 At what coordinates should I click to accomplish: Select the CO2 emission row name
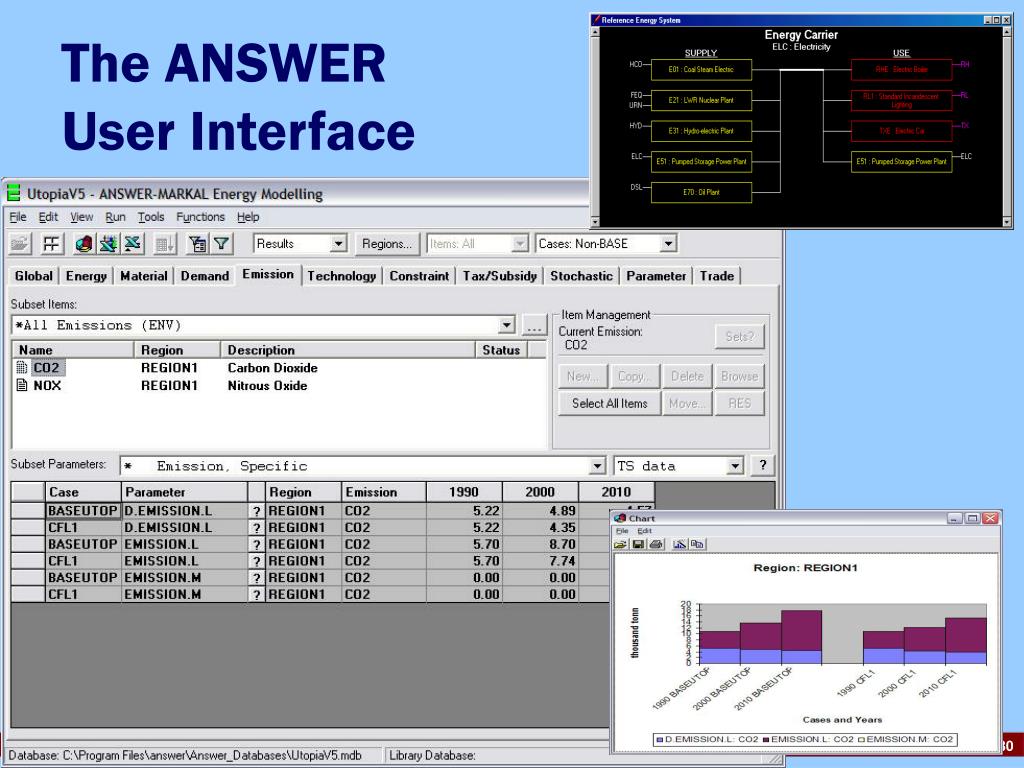tap(46, 368)
